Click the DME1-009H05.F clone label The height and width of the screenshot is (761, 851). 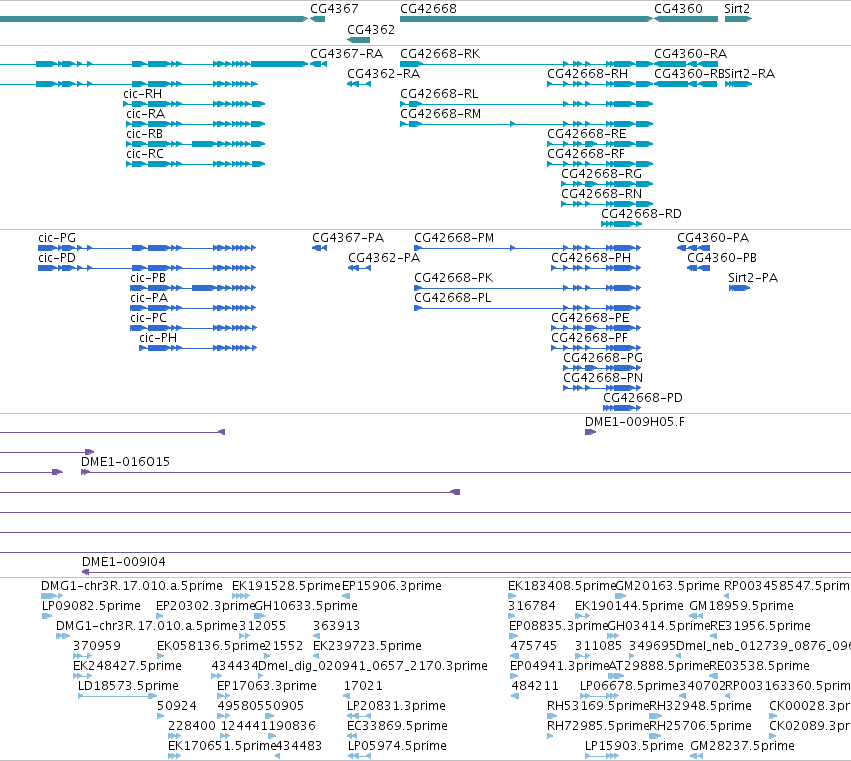click(635, 422)
